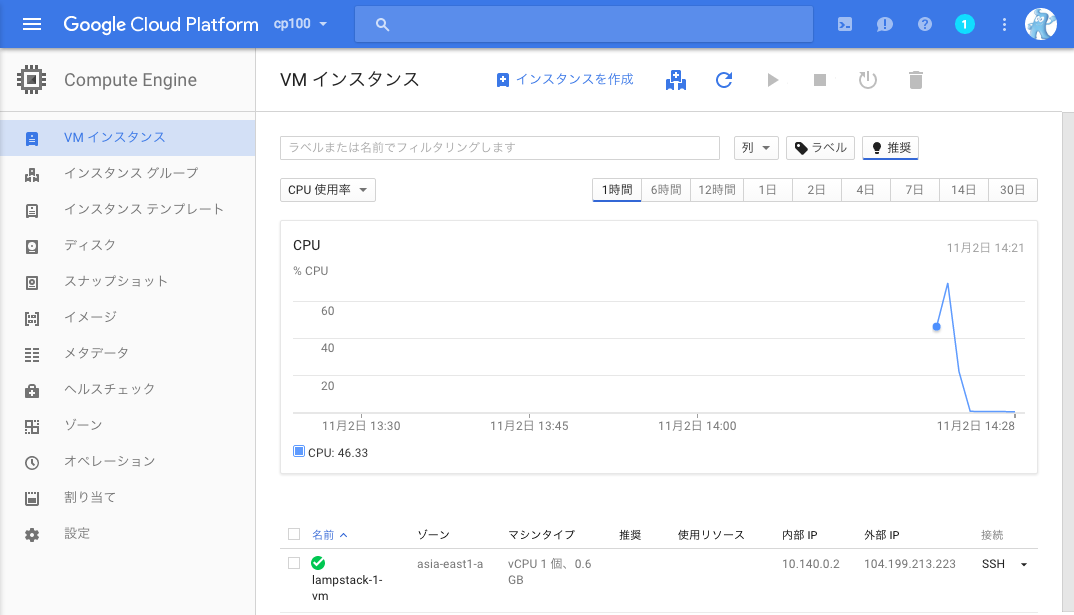1074x615 pixels.
Task: Click the create instance group icon
Action: [675, 79]
